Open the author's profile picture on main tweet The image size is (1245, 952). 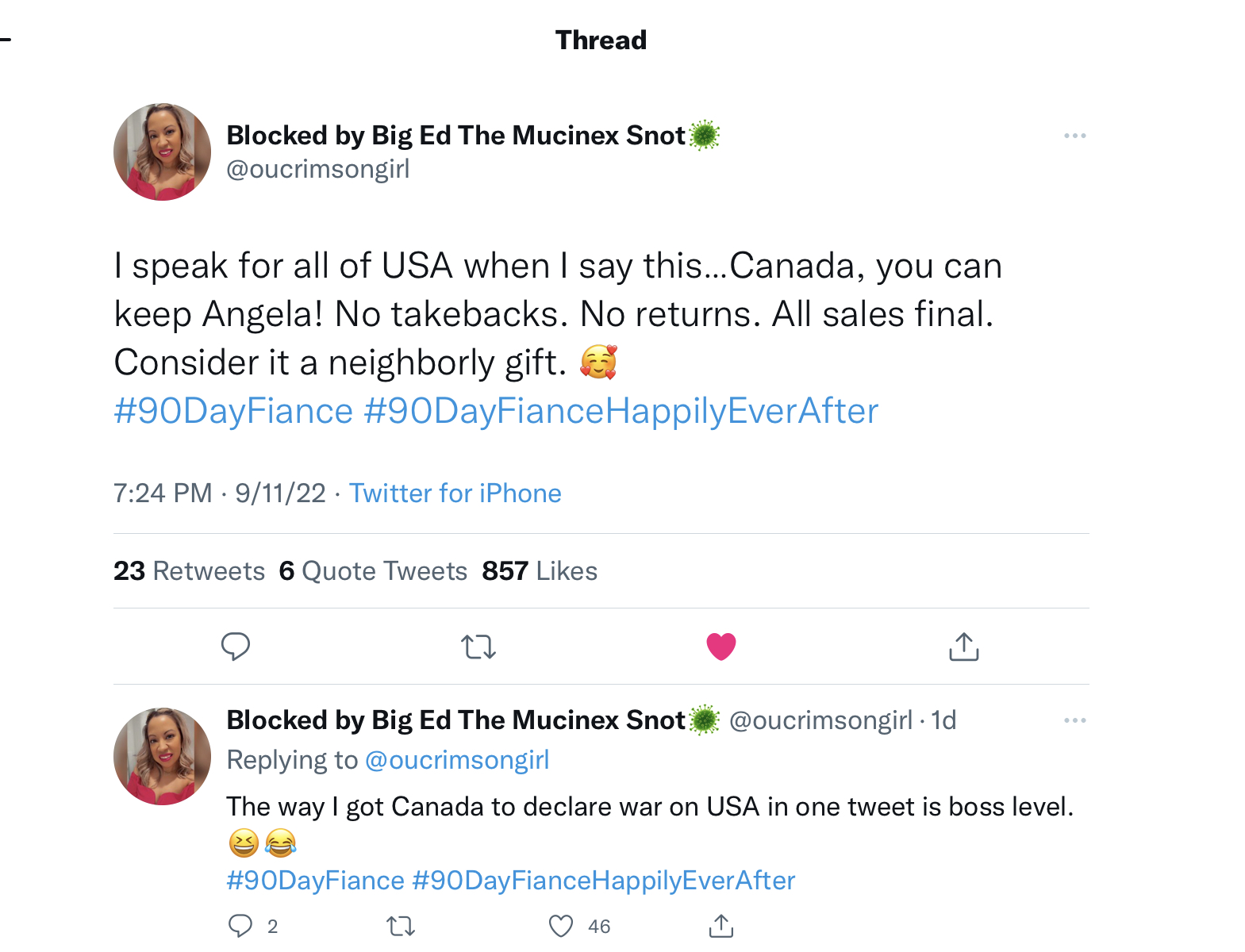pyautogui.click(x=163, y=152)
